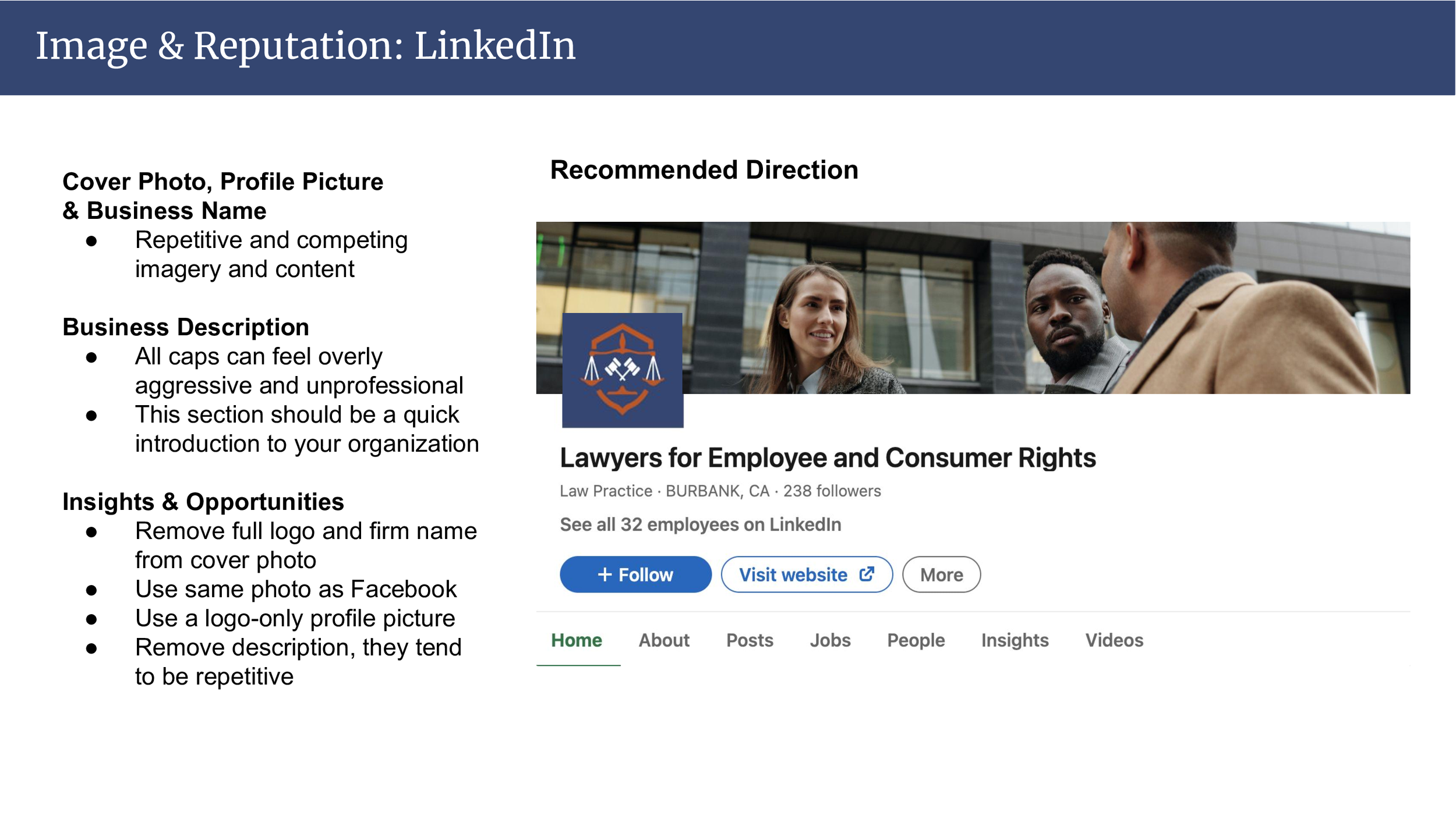Go to the Posts tab
The height and width of the screenshot is (819, 1456).
749,640
